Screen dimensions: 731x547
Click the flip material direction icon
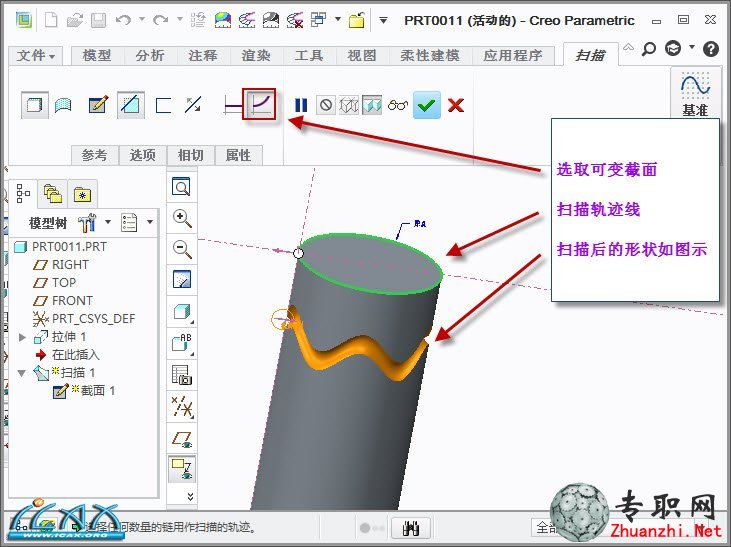193,105
